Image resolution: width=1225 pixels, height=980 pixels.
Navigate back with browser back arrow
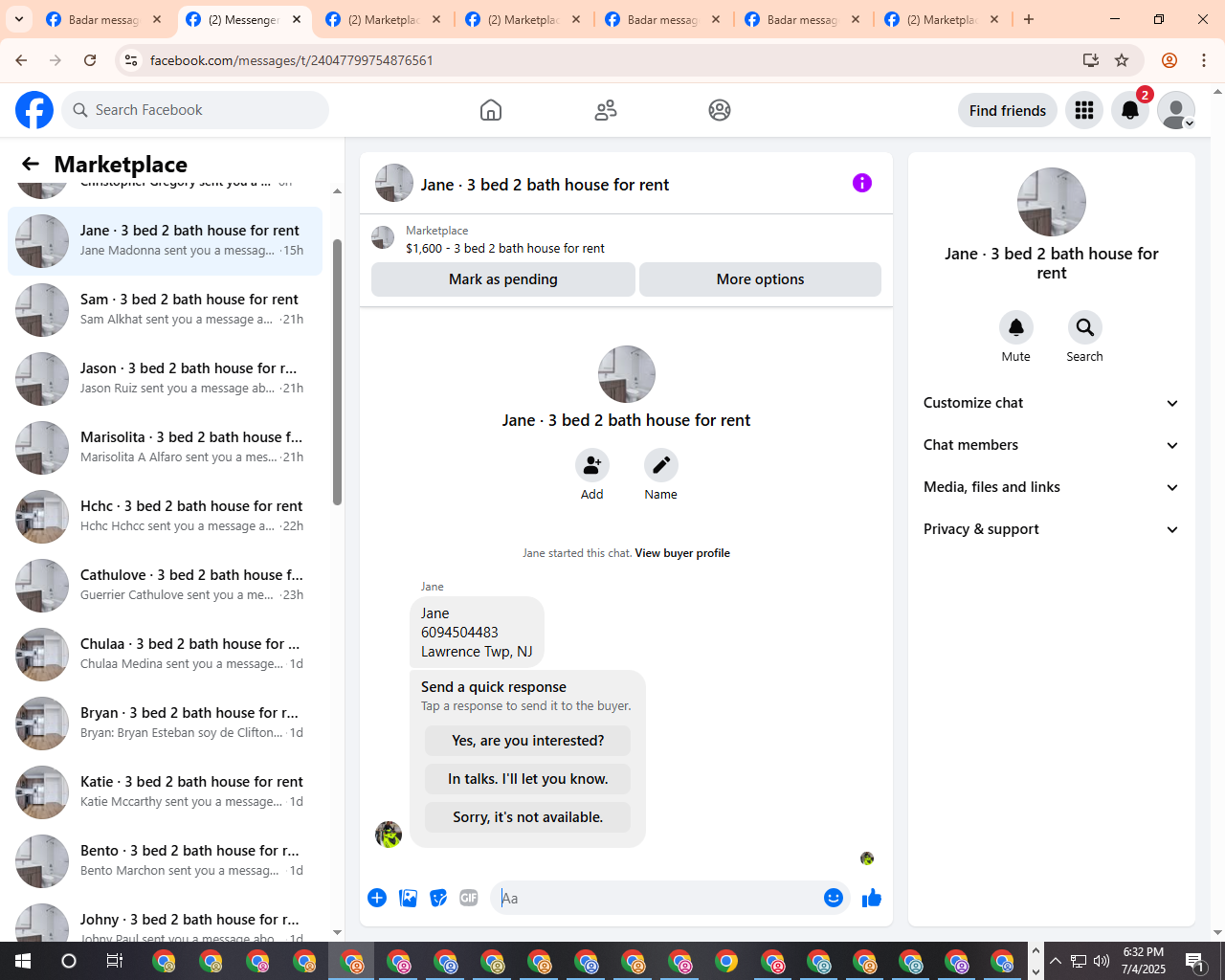pyautogui.click(x=21, y=60)
